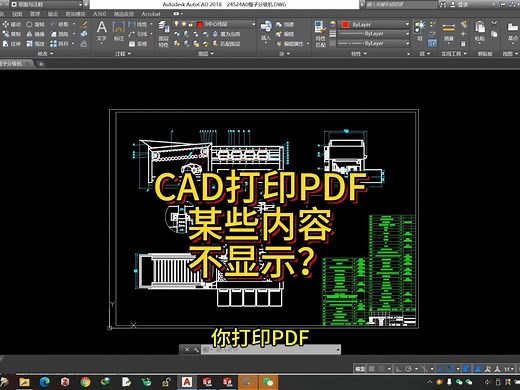
Task: Click the red layer color swatch
Action: click(200, 24)
